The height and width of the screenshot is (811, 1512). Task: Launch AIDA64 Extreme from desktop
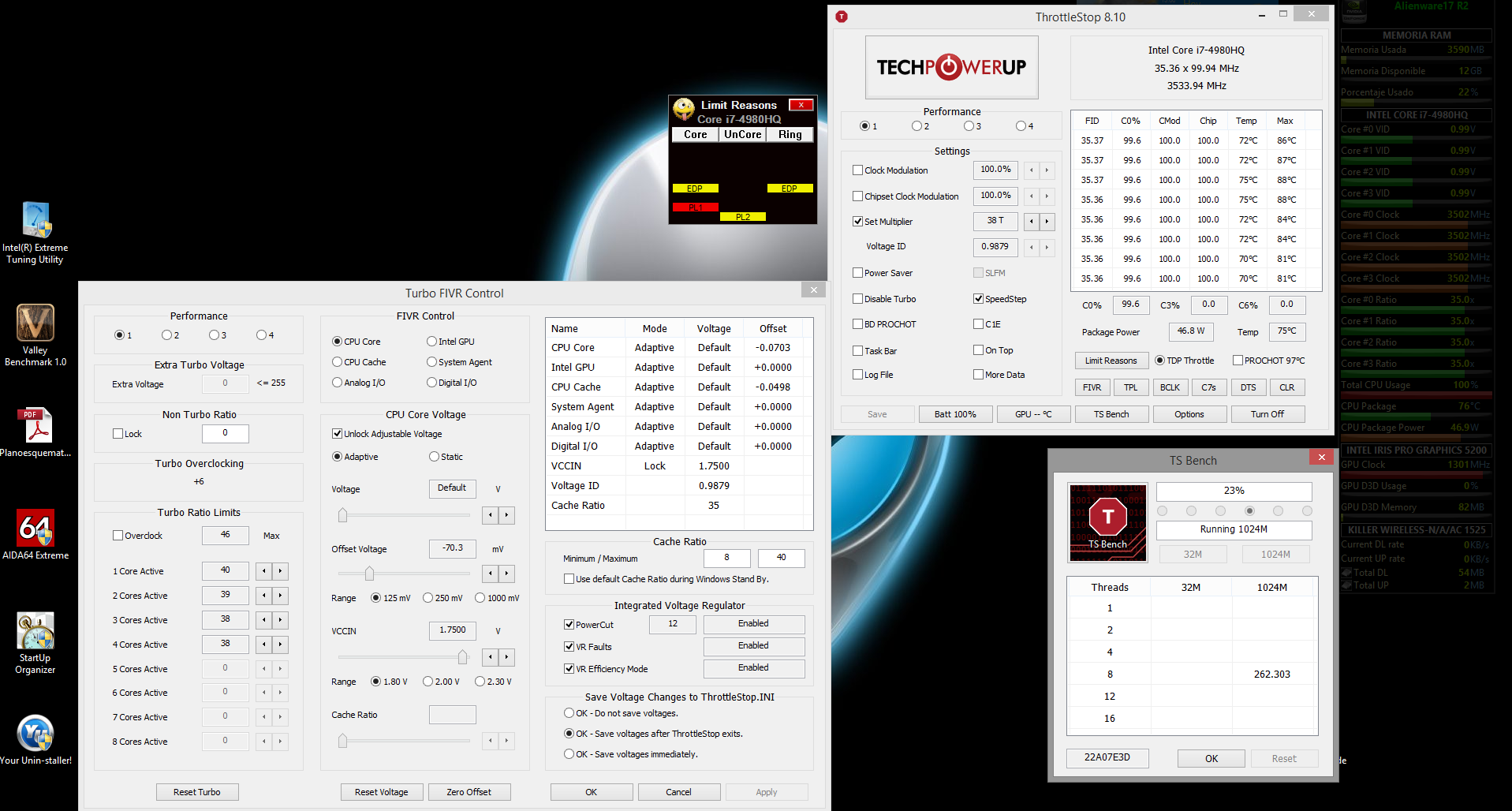35,529
